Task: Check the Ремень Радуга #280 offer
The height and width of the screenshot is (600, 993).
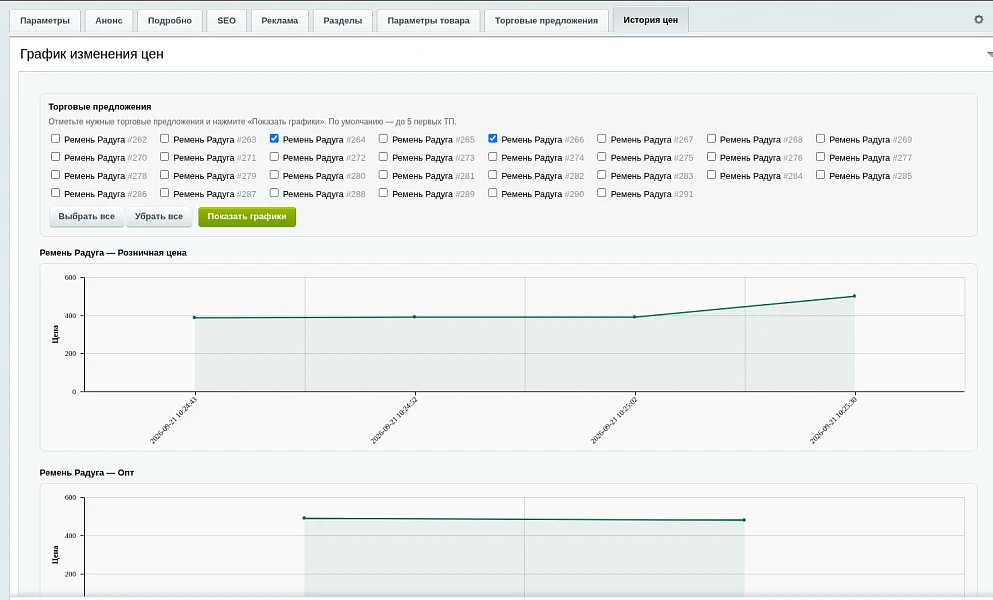Action: tap(274, 175)
